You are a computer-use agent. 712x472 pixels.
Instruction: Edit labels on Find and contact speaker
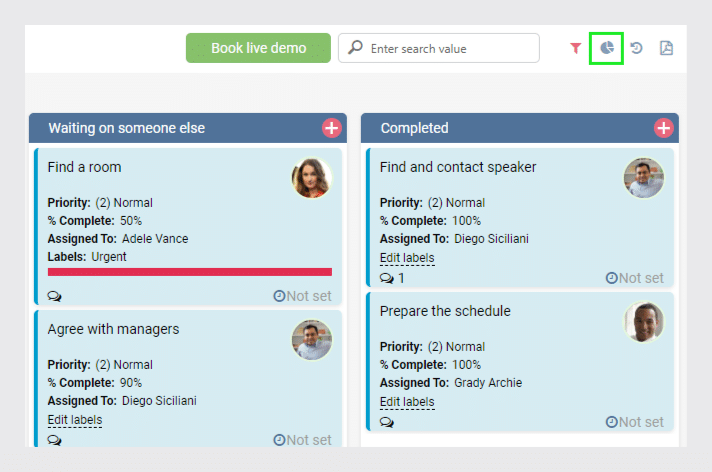click(407, 258)
